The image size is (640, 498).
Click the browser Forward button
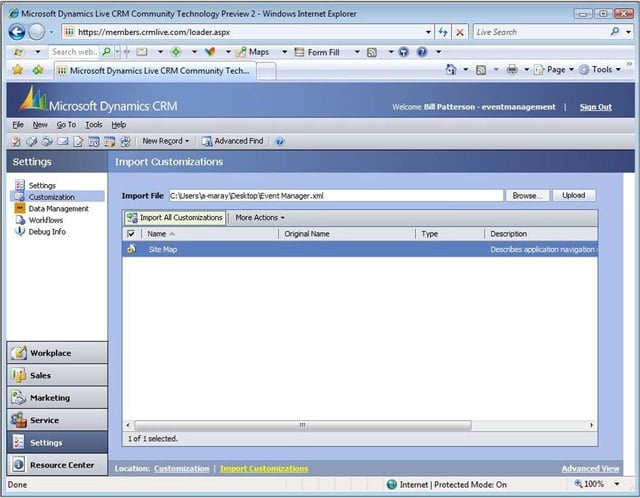(37, 32)
